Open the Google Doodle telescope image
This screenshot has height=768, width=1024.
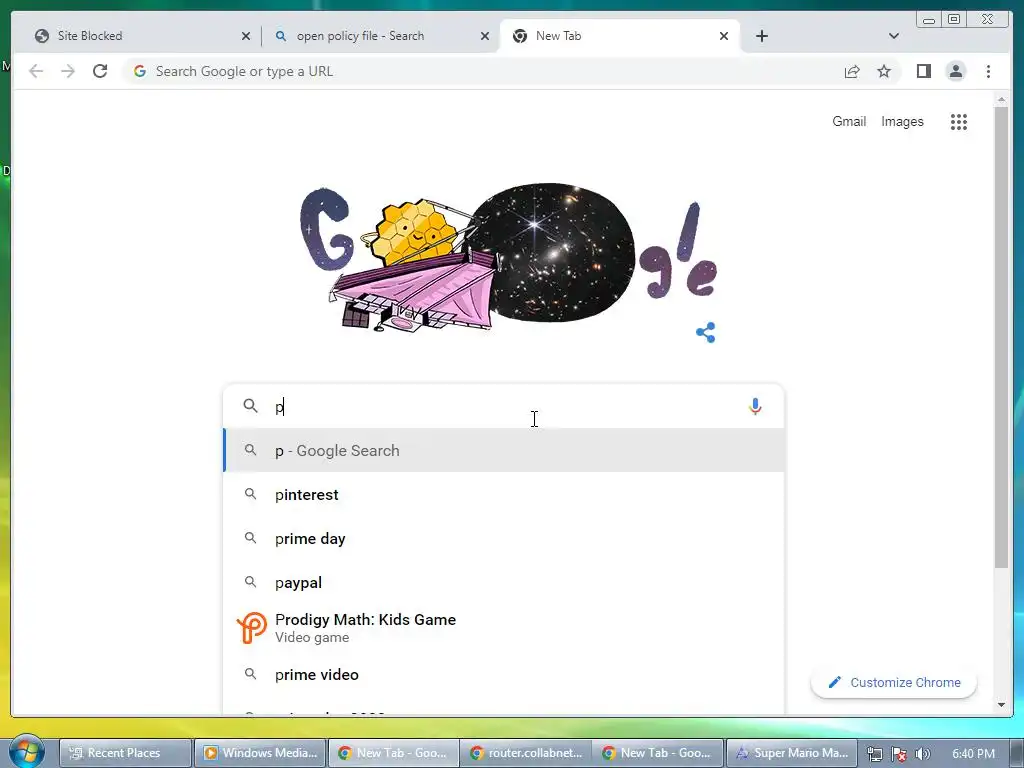pos(508,256)
